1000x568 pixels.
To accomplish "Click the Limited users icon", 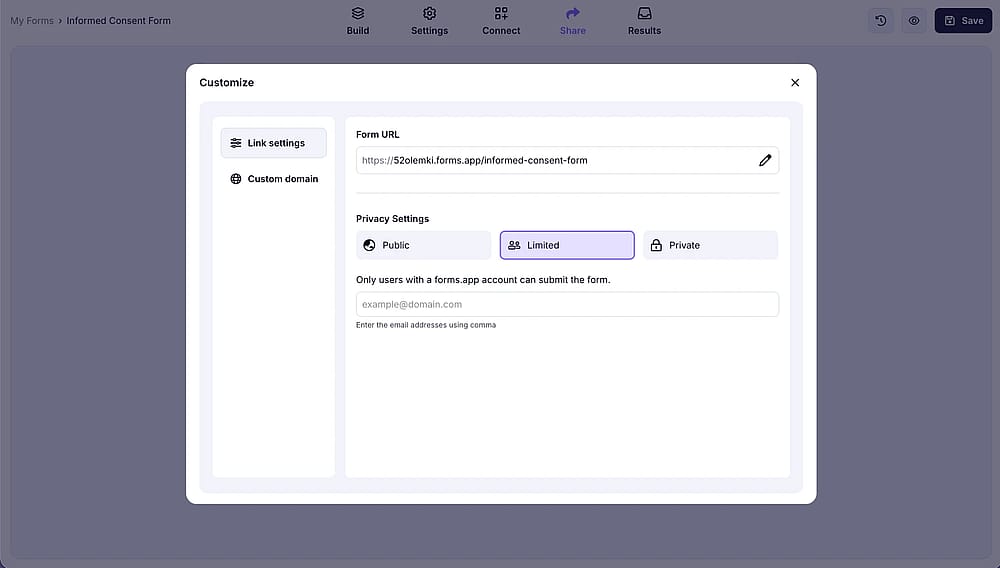I will coord(514,245).
